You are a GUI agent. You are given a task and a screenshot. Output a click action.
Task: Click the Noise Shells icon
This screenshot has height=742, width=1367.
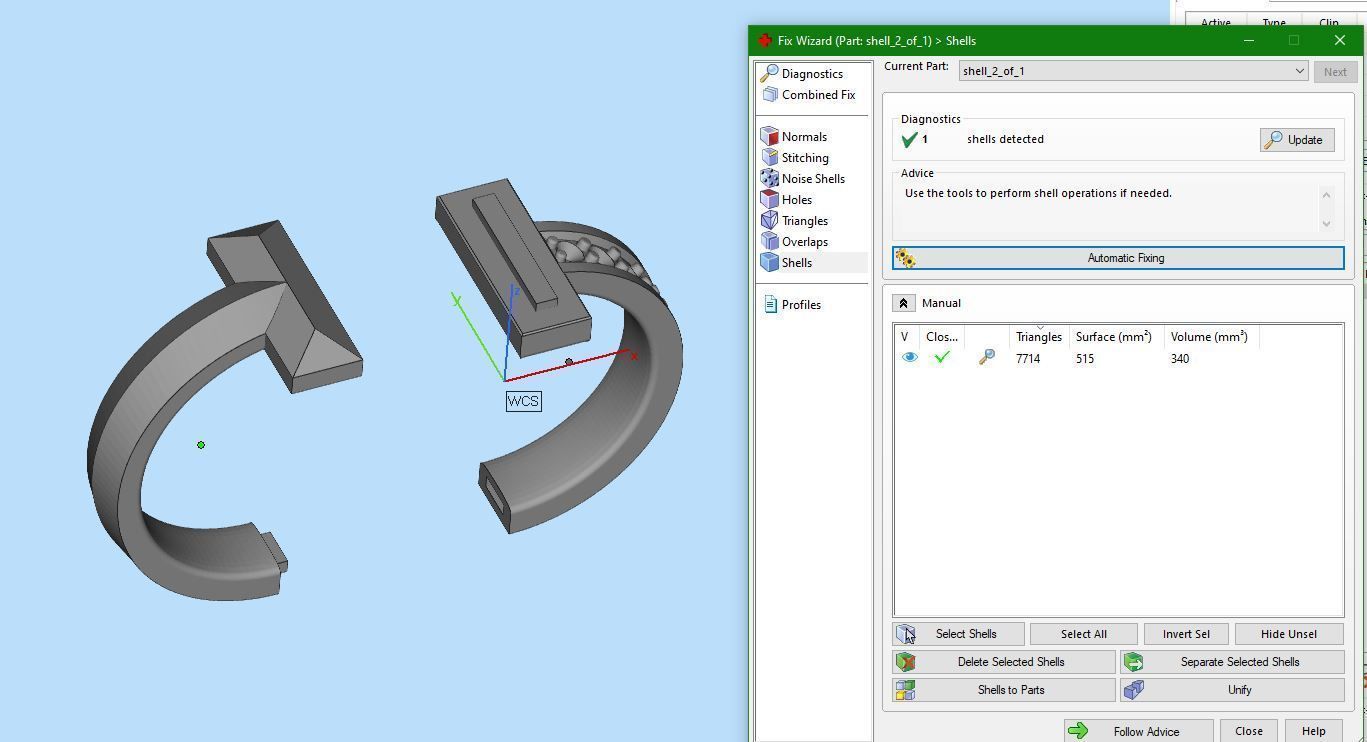pyautogui.click(x=769, y=178)
